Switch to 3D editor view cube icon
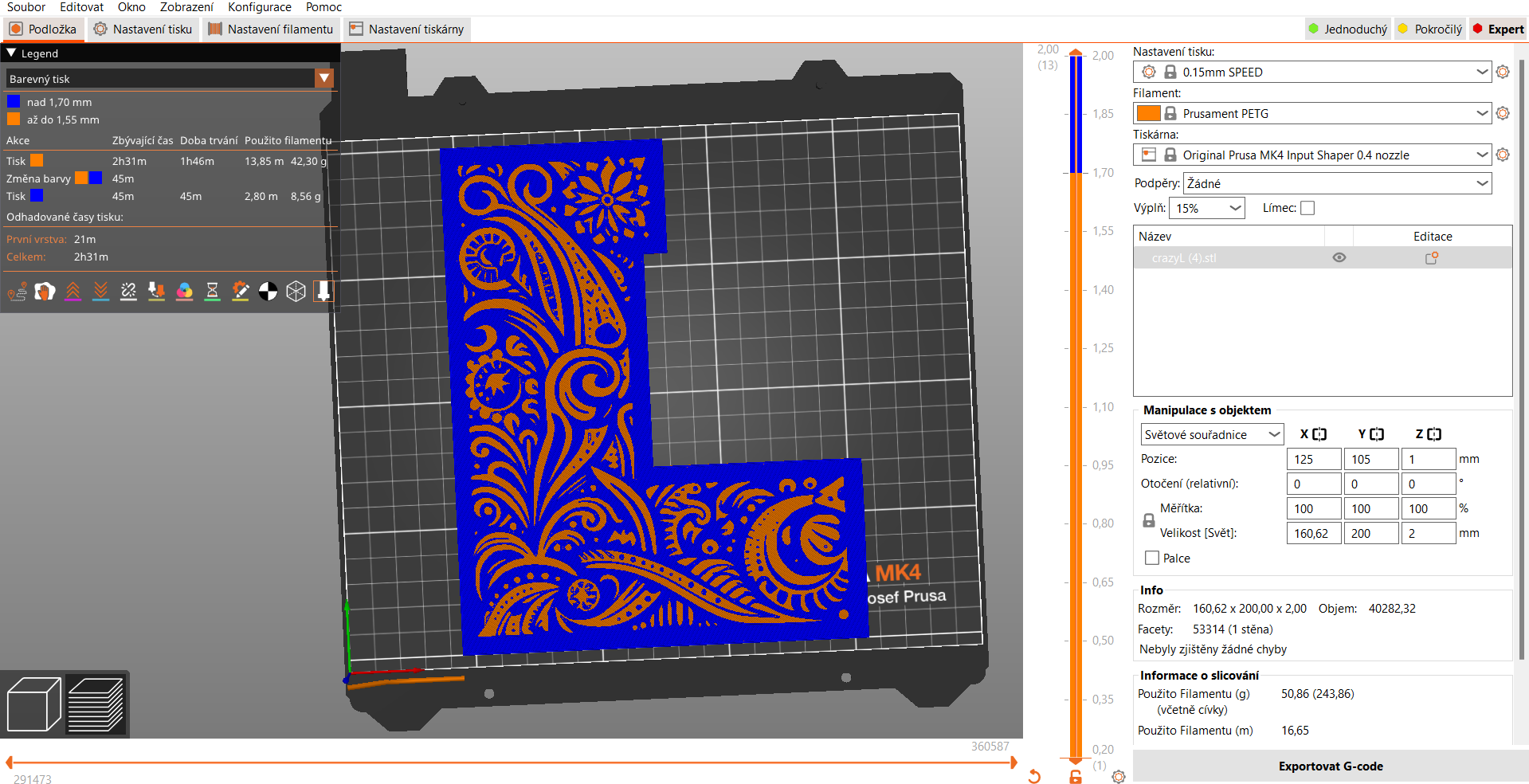This screenshot has width=1529, height=784. click(x=33, y=704)
